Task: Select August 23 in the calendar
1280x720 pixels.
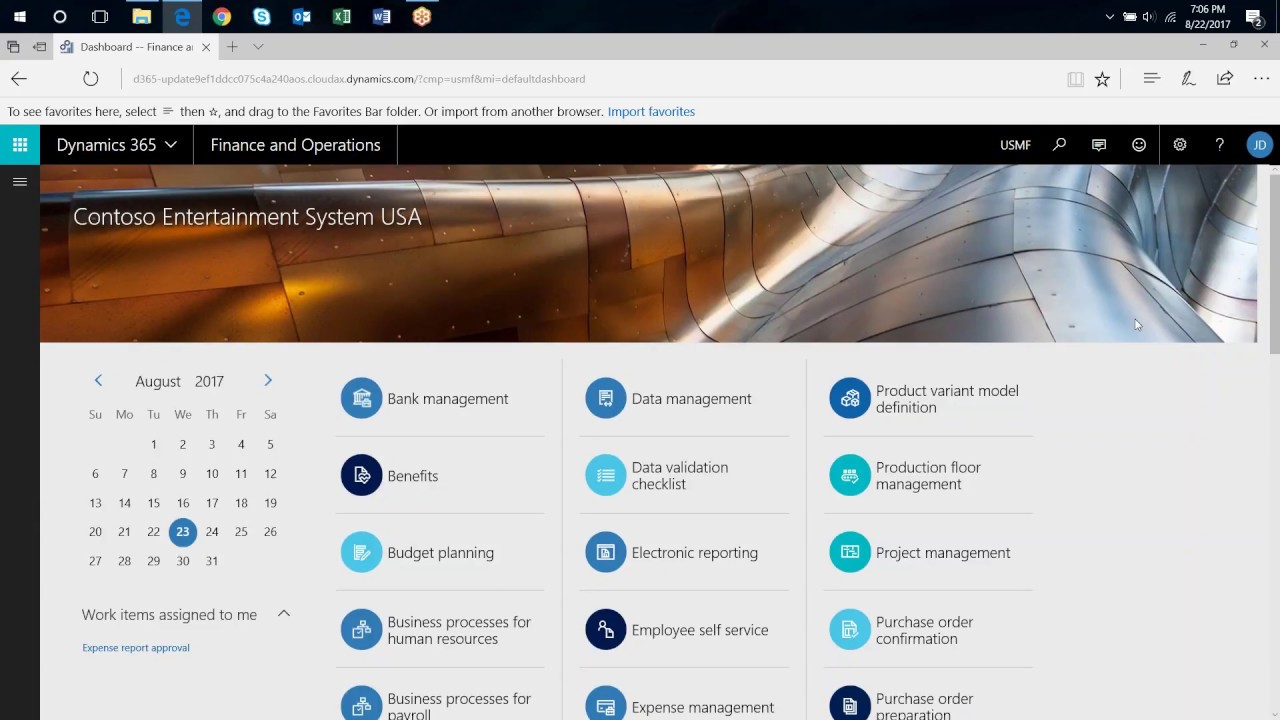Action: 182,532
